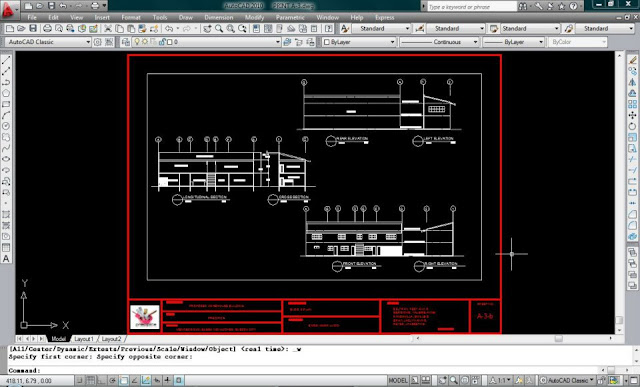640x387 pixels.
Task: Toggle Grid Display in status bar
Action: tap(91, 380)
